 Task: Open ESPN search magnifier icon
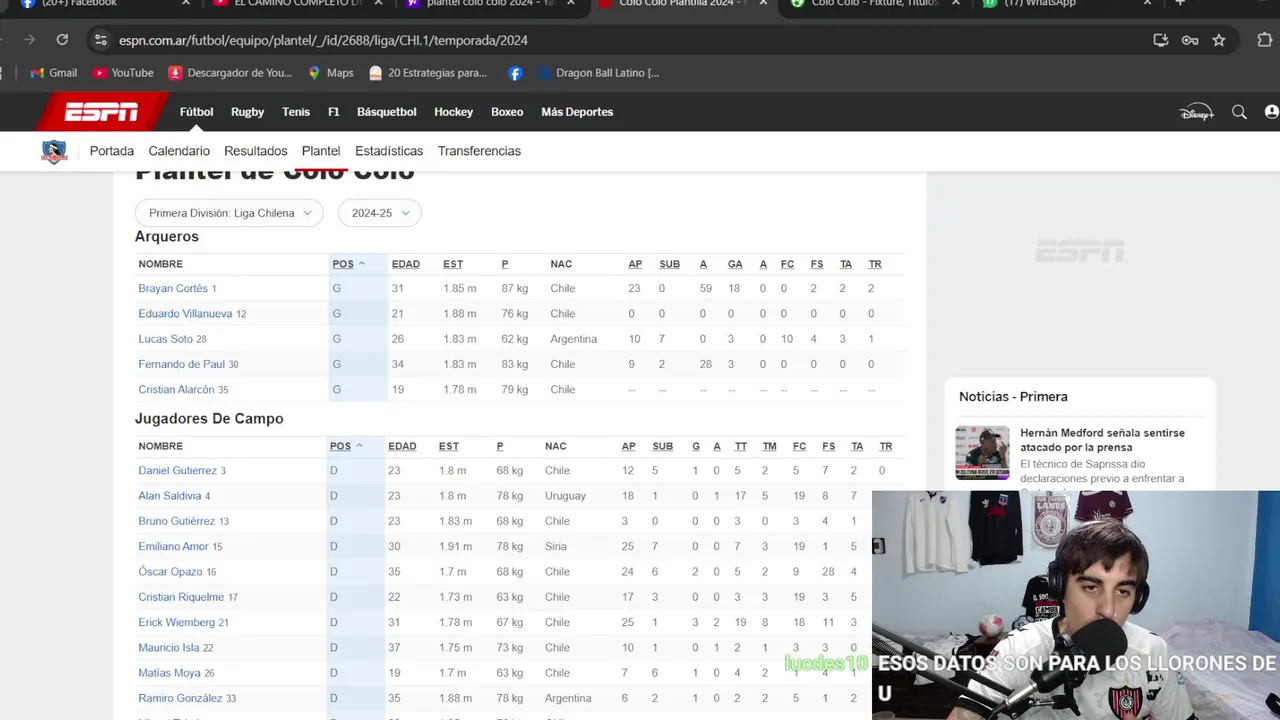click(x=1239, y=112)
